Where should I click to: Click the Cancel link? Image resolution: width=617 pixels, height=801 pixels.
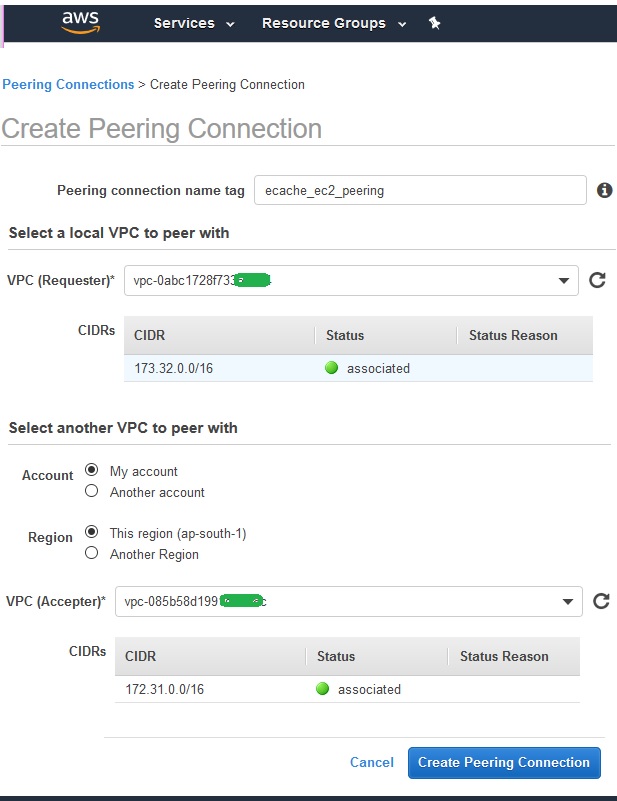pos(372,762)
